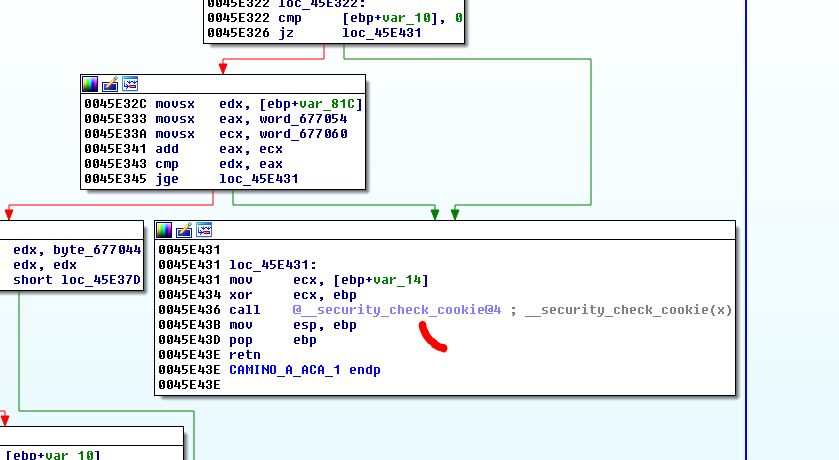Follow loc_45E431 in the jz instruction
The width and height of the screenshot is (839, 460).
point(381,33)
